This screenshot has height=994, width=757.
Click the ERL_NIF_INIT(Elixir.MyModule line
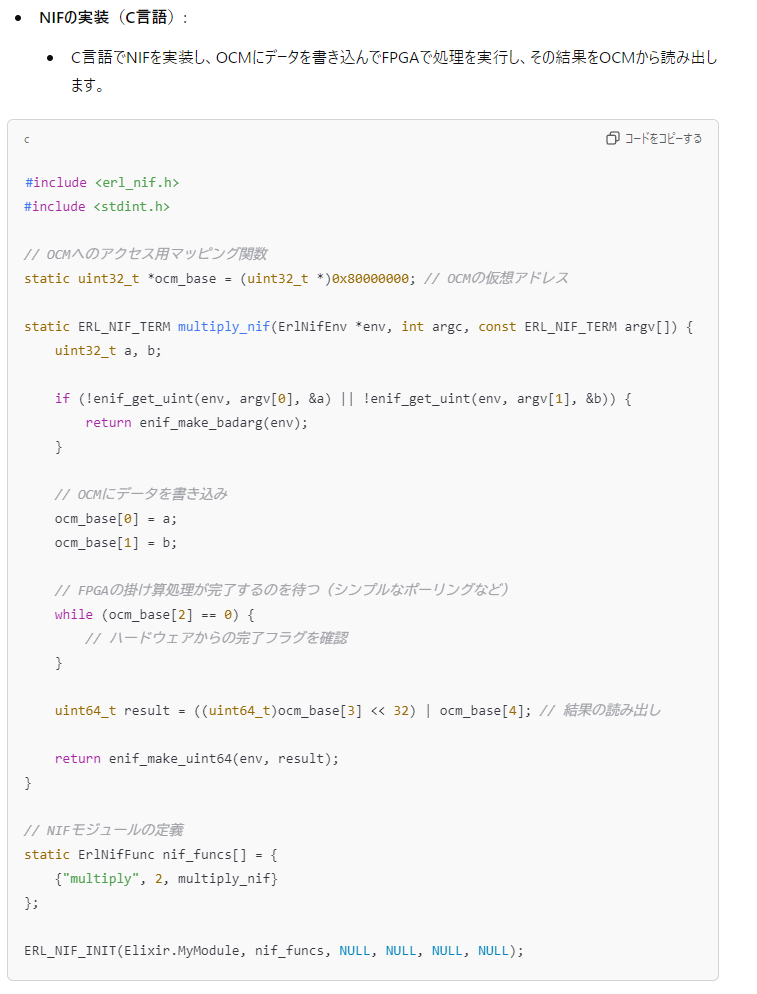coord(274,951)
